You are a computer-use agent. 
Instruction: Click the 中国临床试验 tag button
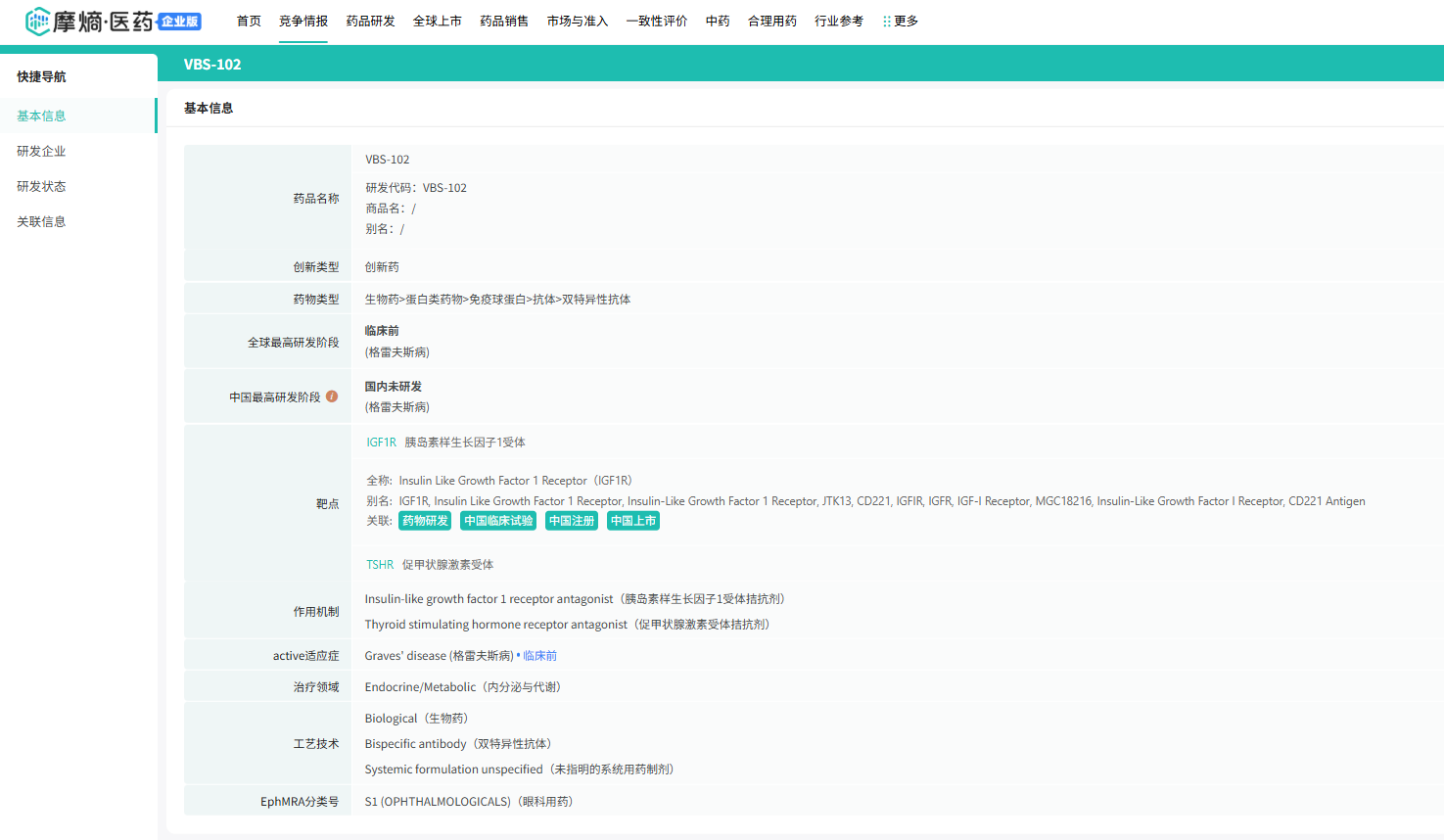click(x=498, y=521)
